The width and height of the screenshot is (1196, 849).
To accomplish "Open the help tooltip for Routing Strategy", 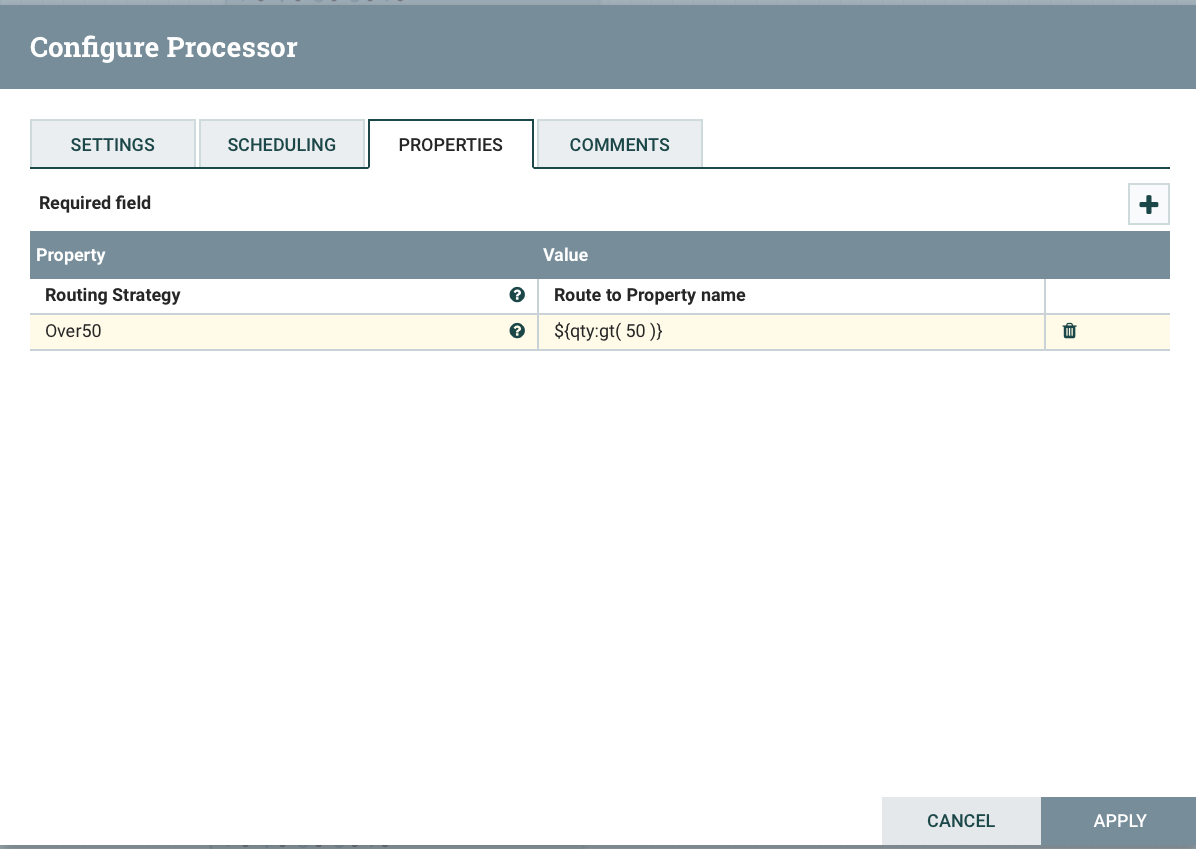I will (517, 295).
